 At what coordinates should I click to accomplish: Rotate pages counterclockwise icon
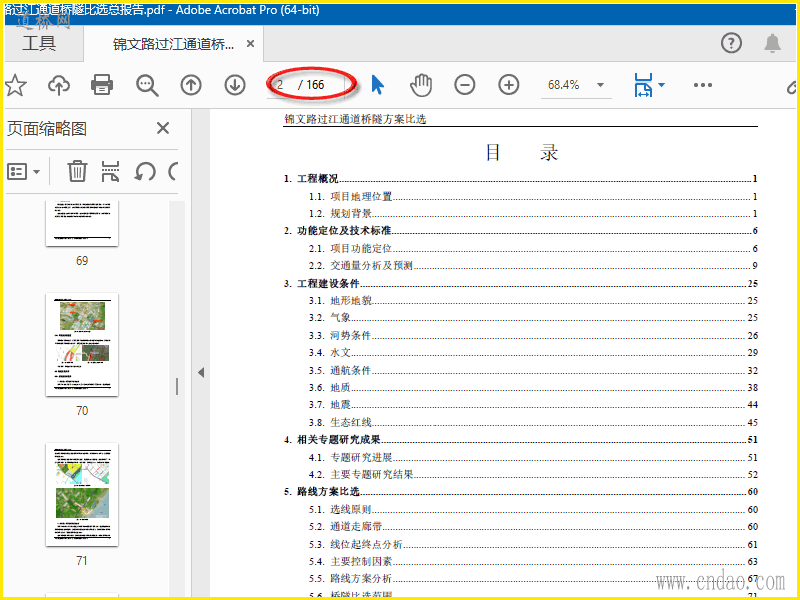point(145,171)
